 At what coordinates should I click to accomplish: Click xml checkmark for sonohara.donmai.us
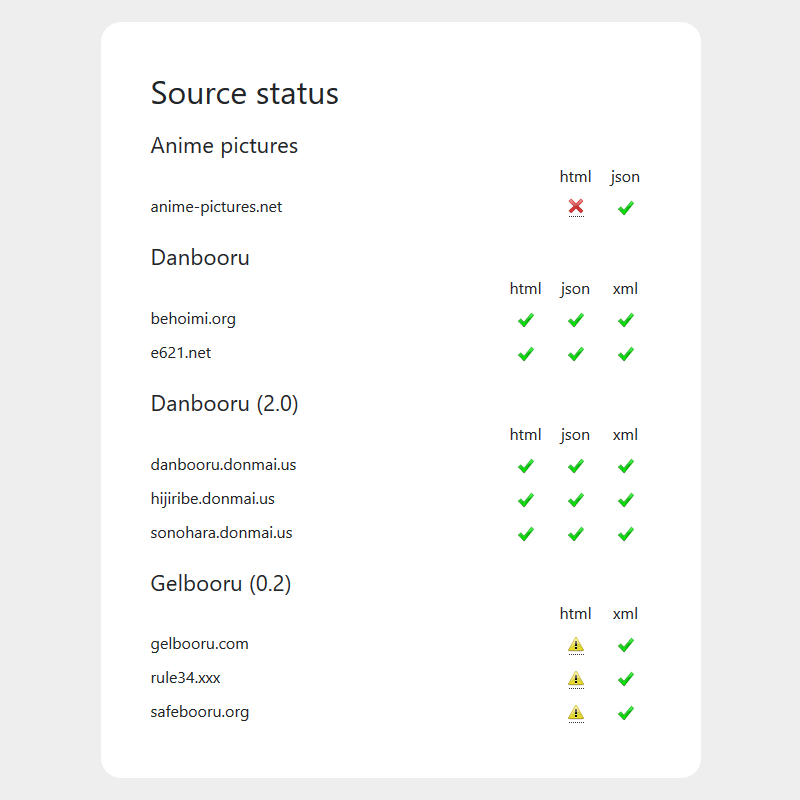tap(626, 534)
